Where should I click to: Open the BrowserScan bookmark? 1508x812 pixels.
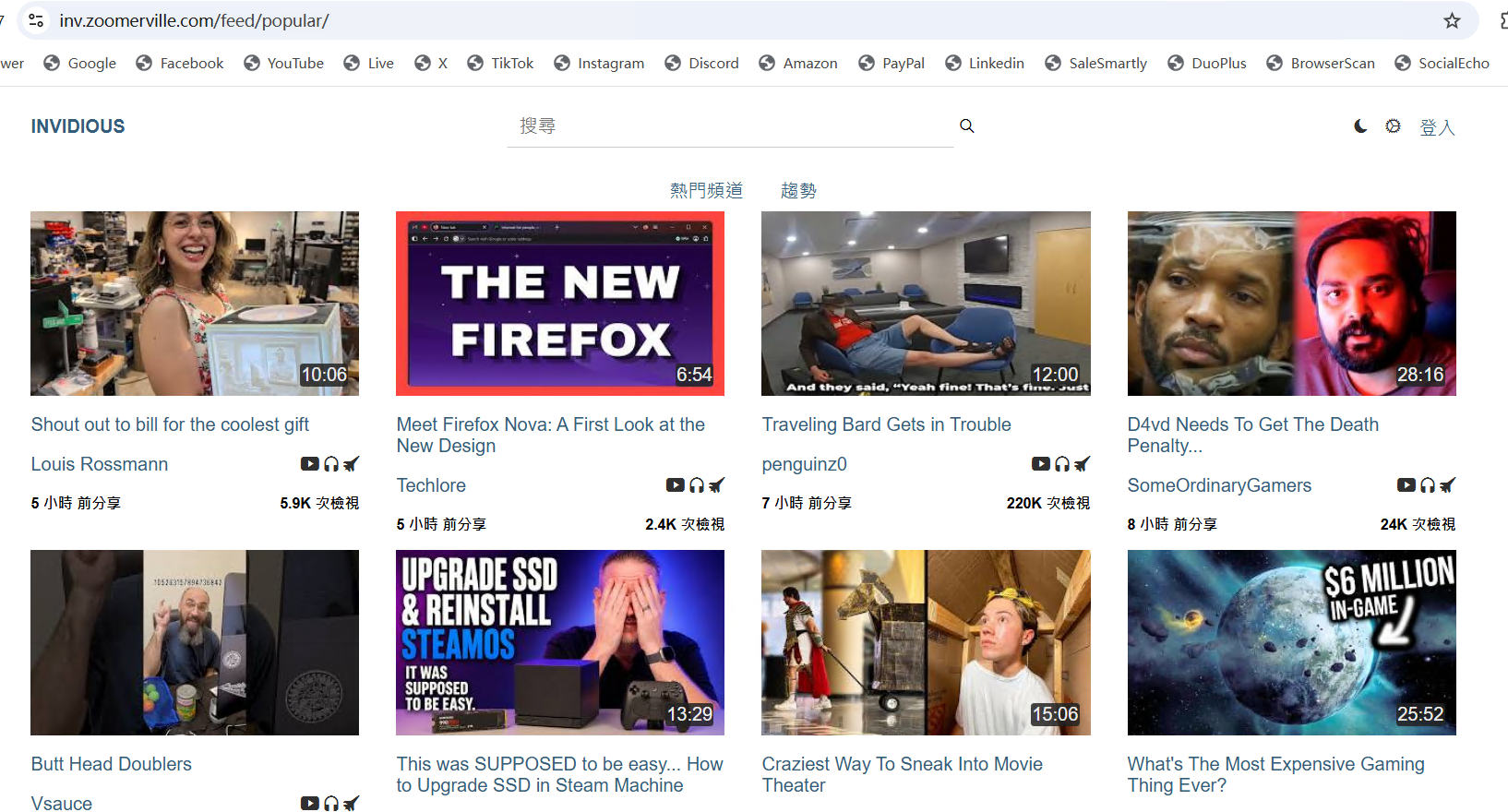[x=1321, y=63]
